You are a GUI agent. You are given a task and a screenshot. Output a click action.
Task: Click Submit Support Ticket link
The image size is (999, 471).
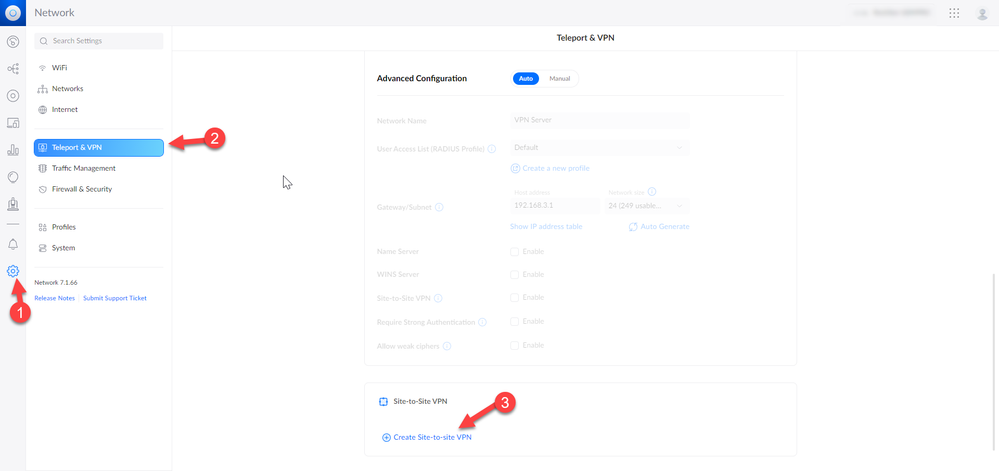[115, 298]
